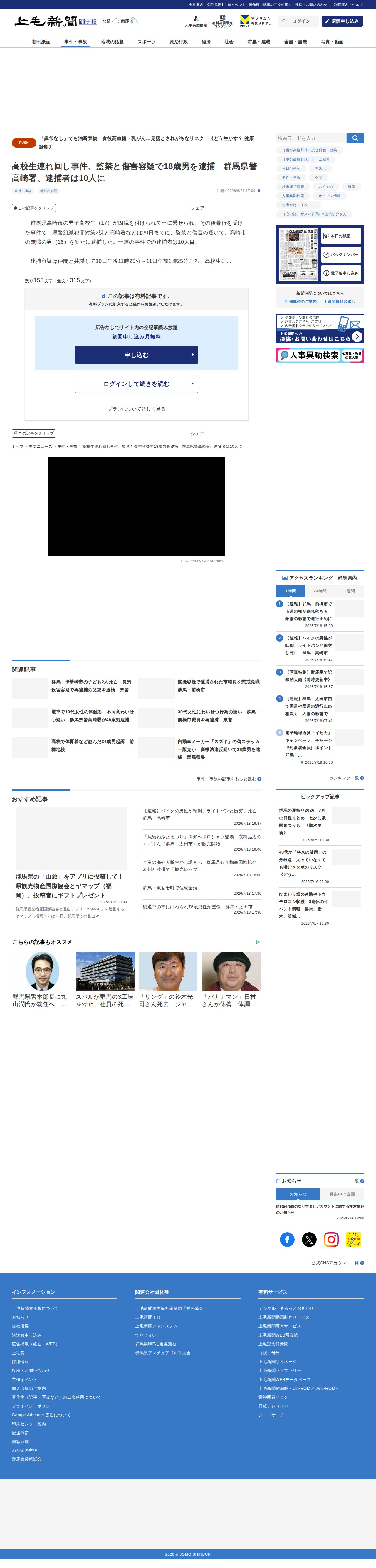Click the 人事異動検索 pink banner
Viewport: 376px width, 1568px height.
point(320,355)
